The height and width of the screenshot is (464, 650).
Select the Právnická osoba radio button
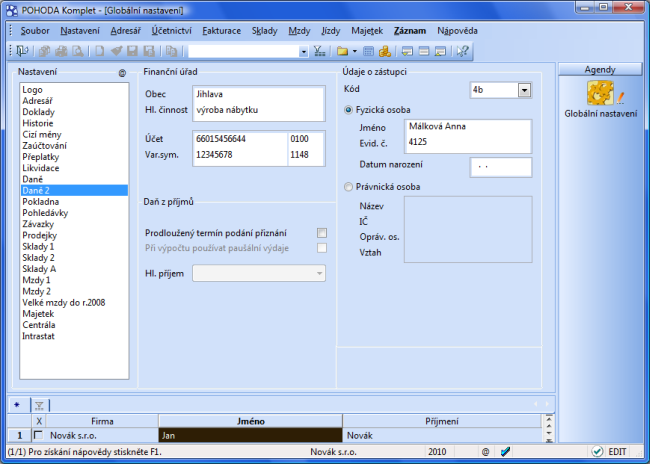pyautogui.click(x=349, y=187)
